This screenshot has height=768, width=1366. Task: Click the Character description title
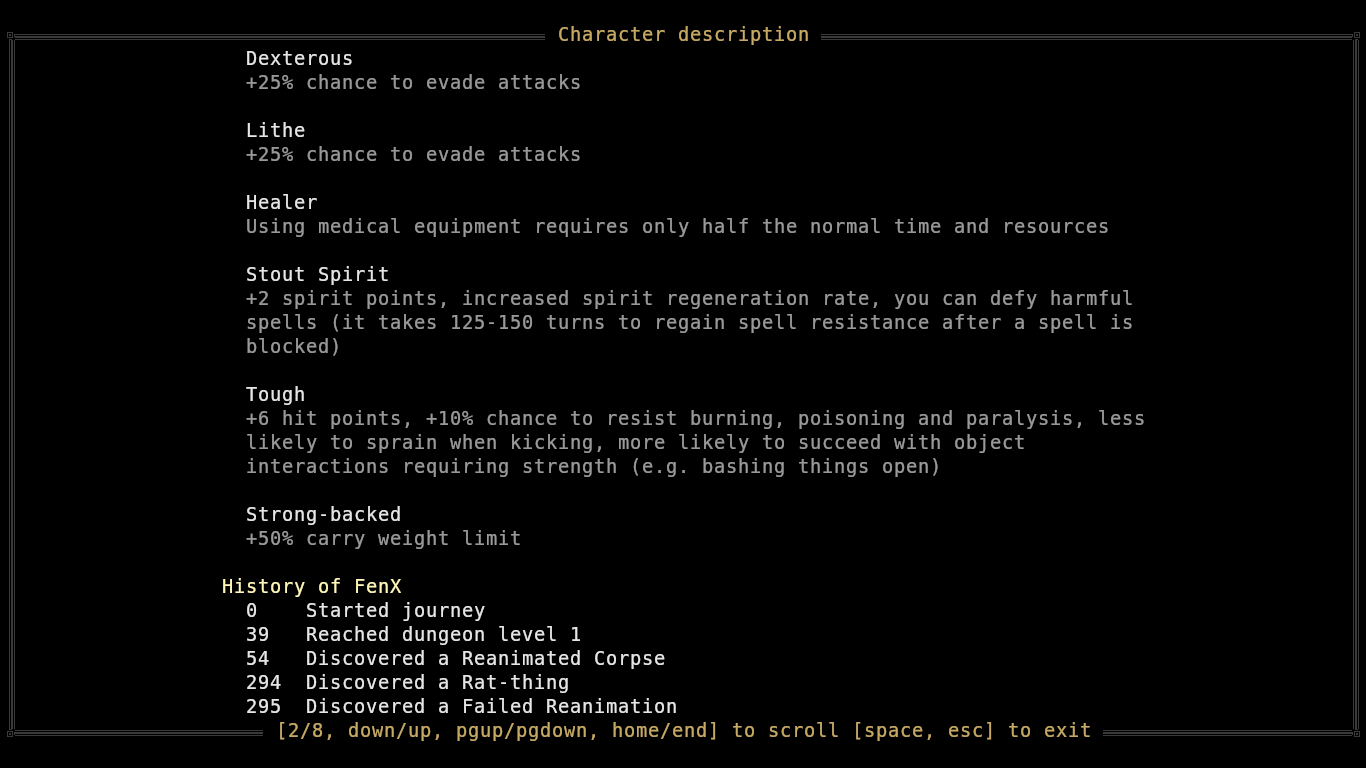[683, 35]
